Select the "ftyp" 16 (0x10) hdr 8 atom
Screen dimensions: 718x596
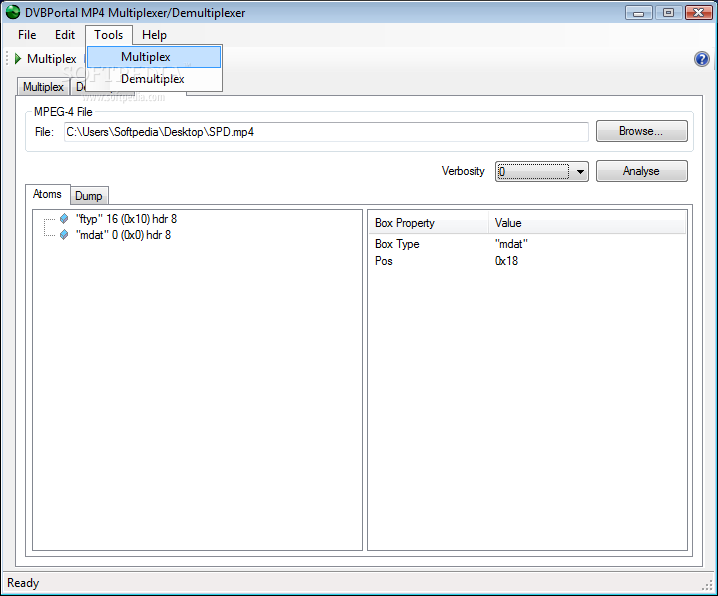pos(126,219)
